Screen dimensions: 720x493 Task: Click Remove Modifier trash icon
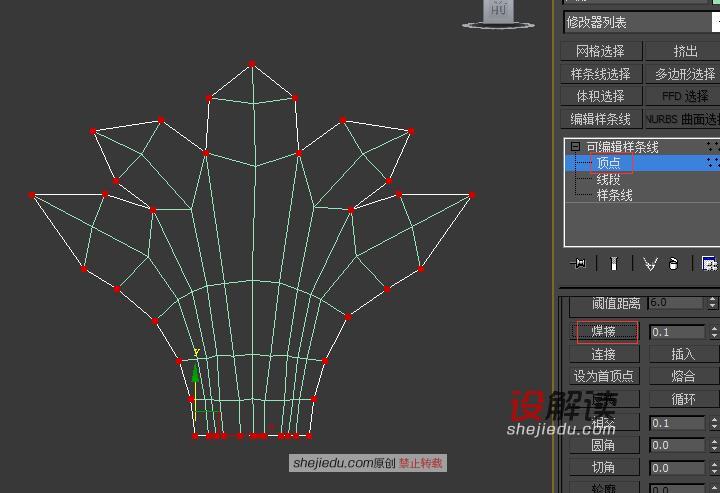click(673, 264)
